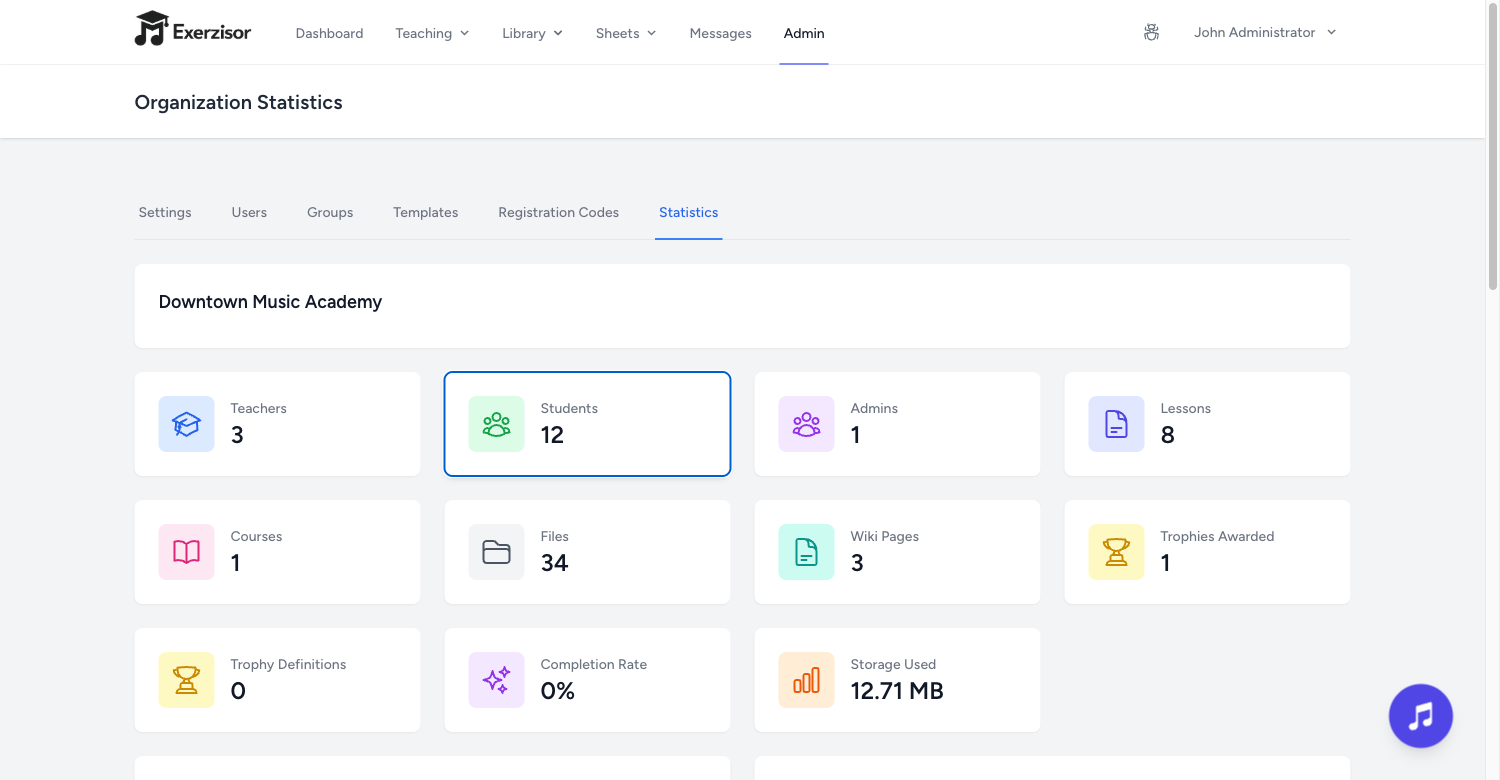Click the Teachers graduation cap icon

186,424
